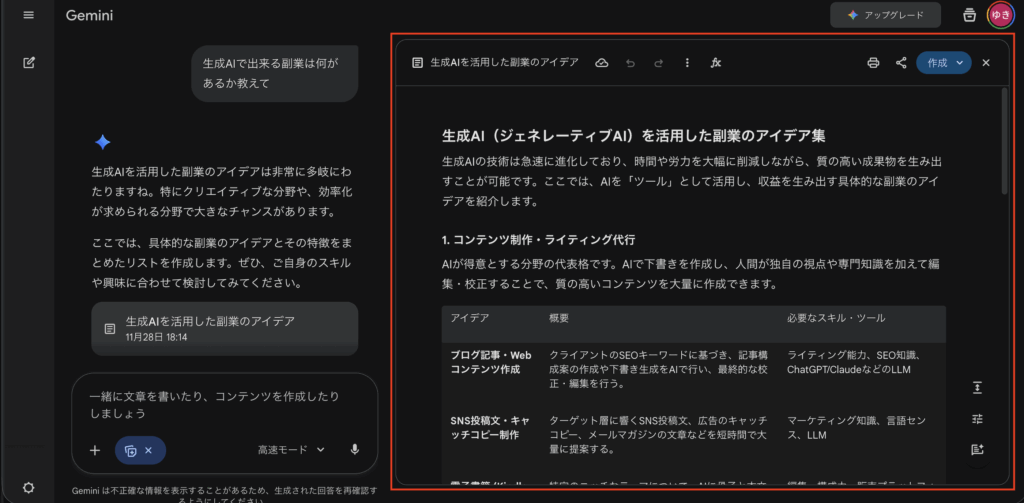The height and width of the screenshot is (503, 1024).
Task: Start a new chat with the edit icon
Action: coord(29,62)
